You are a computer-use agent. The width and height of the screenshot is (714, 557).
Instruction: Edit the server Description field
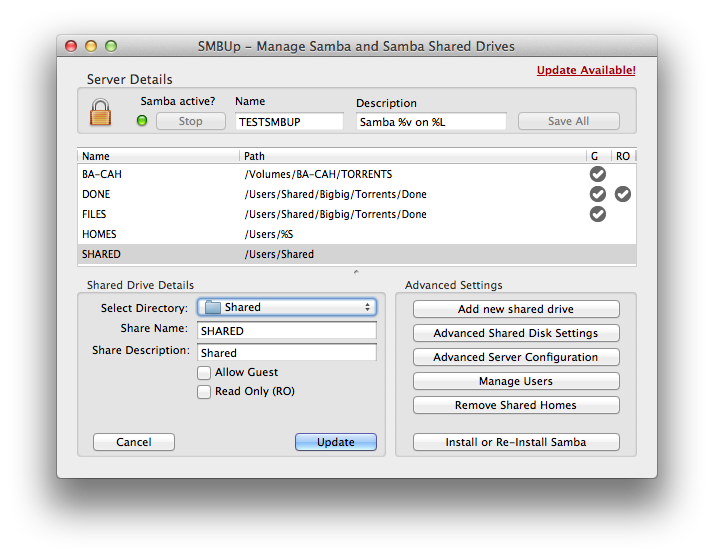point(431,122)
